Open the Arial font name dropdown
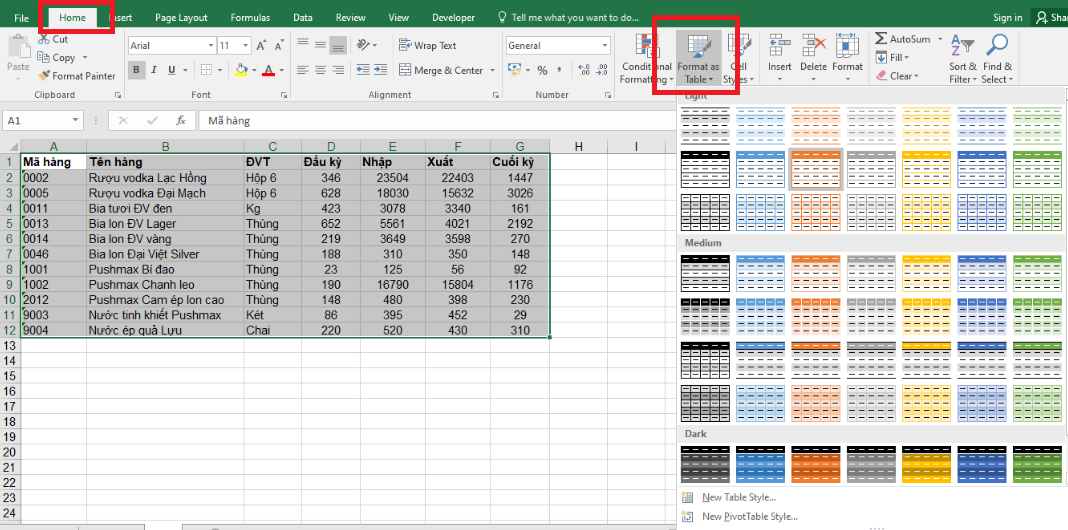 (x=210, y=46)
